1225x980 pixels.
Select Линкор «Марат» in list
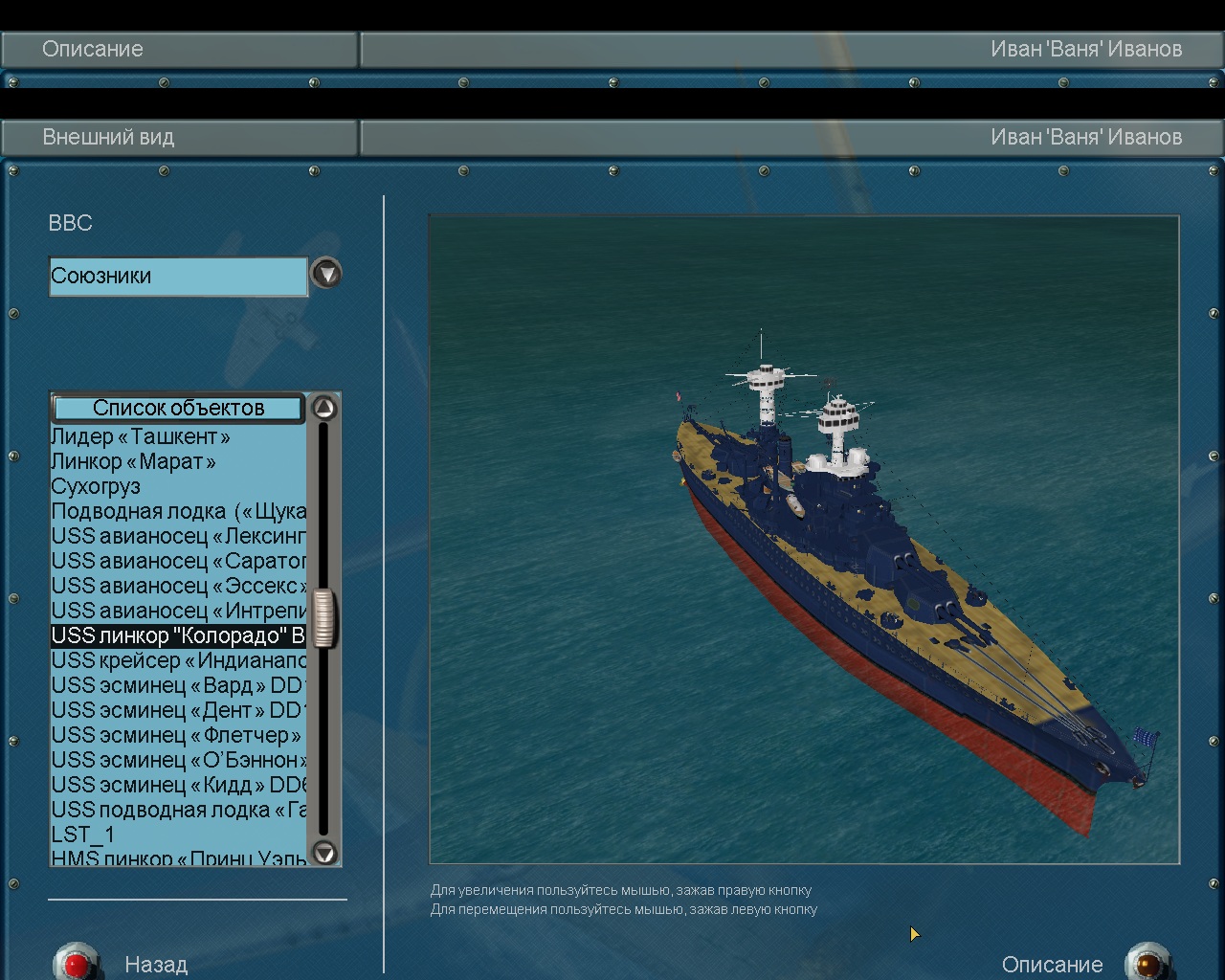tap(178, 462)
